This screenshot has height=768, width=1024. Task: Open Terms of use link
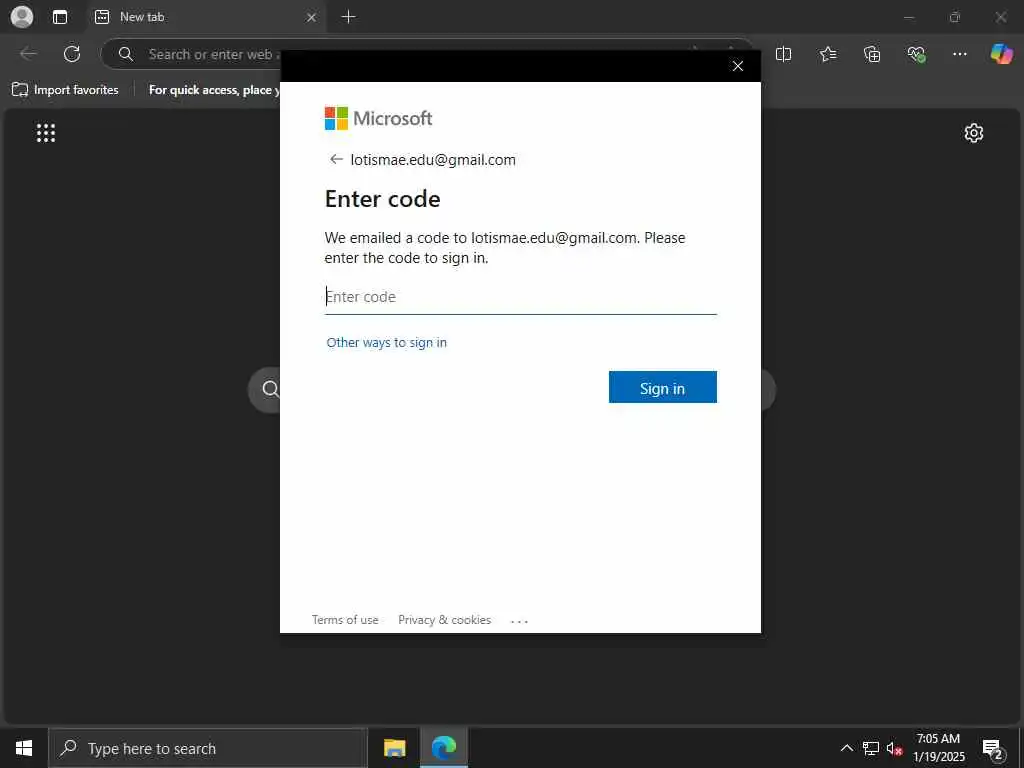(x=345, y=620)
